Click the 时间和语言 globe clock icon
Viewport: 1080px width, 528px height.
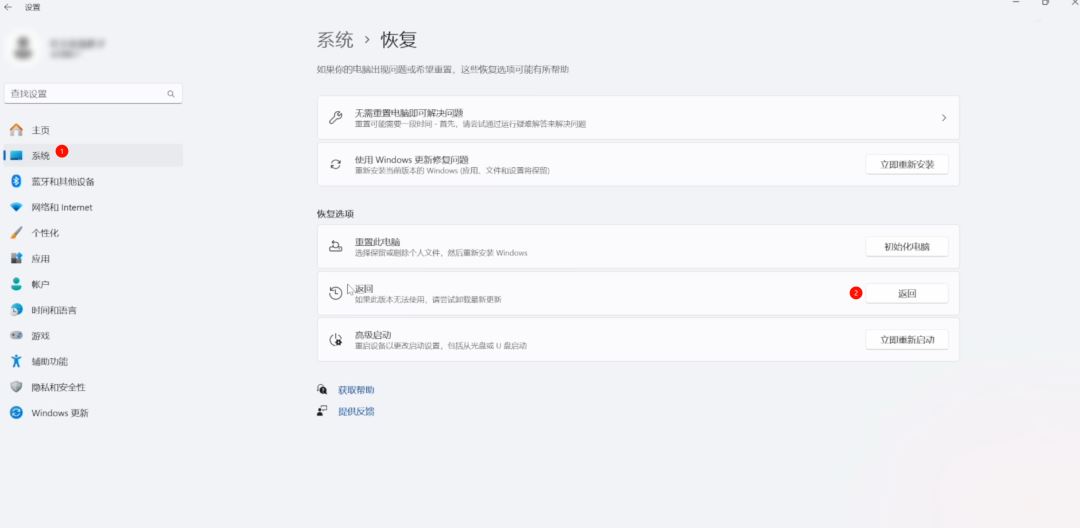tap(17, 310)
